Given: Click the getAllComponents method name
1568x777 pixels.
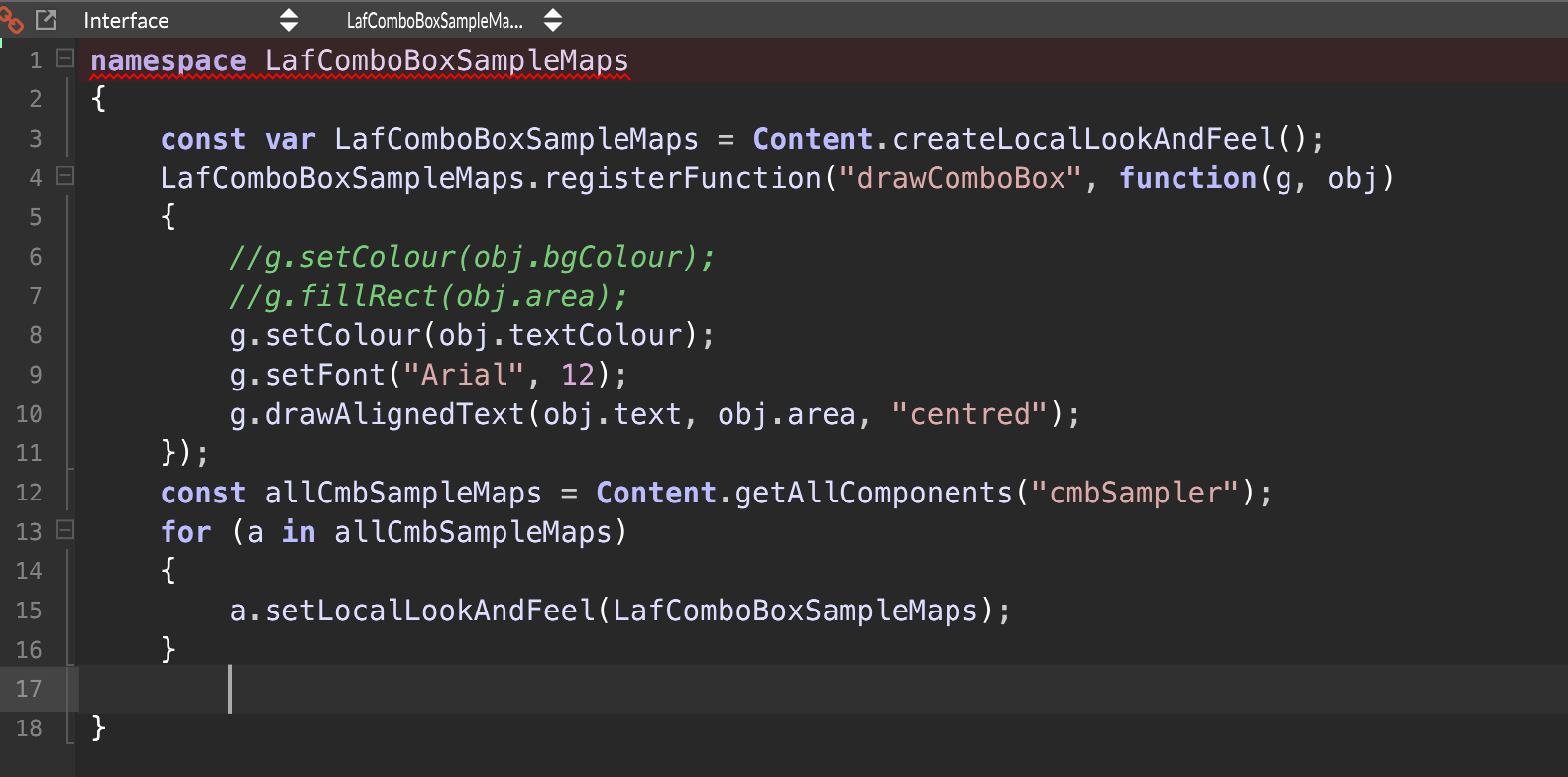Looking at the screenshot, I should (873, 493).
